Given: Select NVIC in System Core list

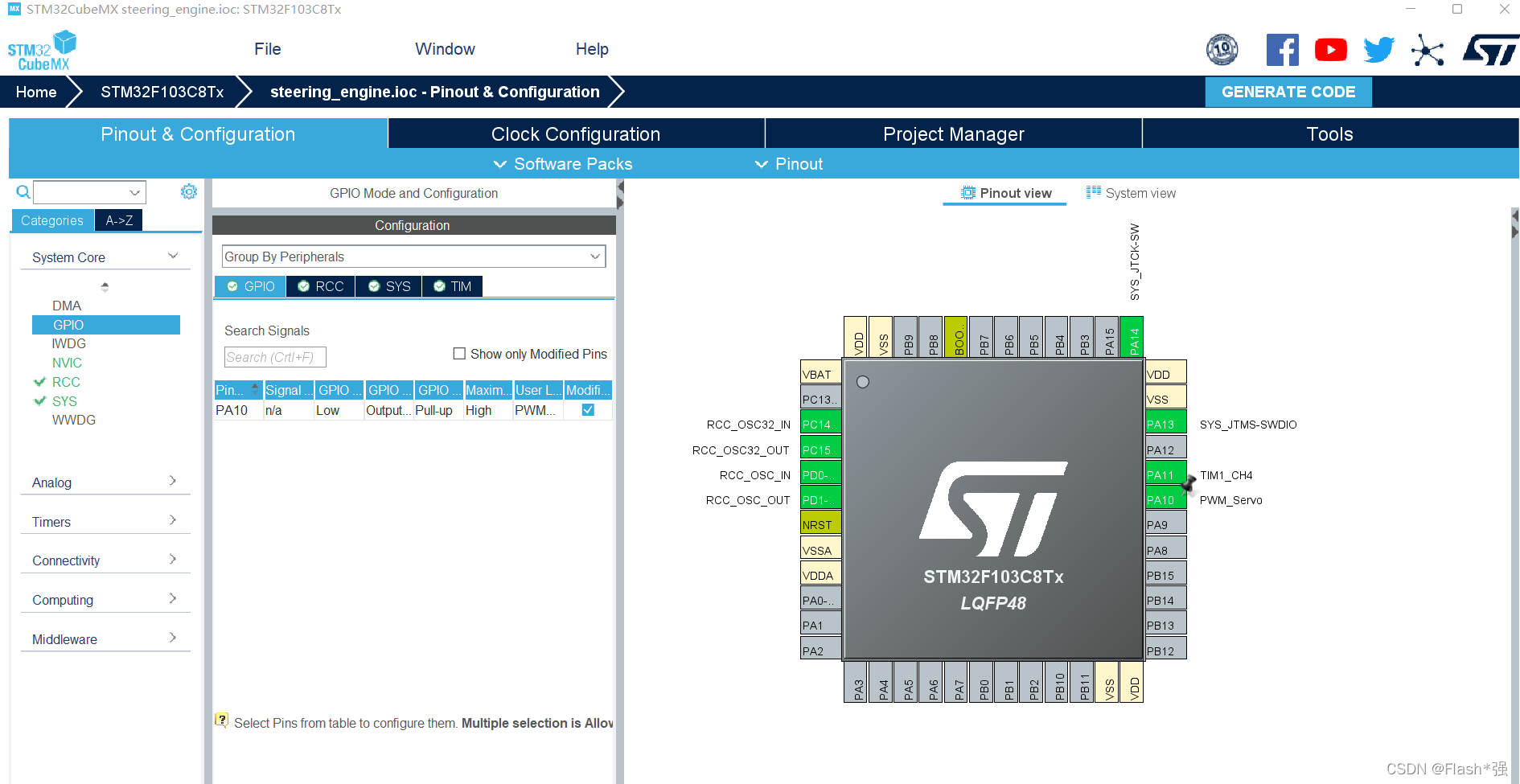Looking at the screenshot, I should (67, 363).
